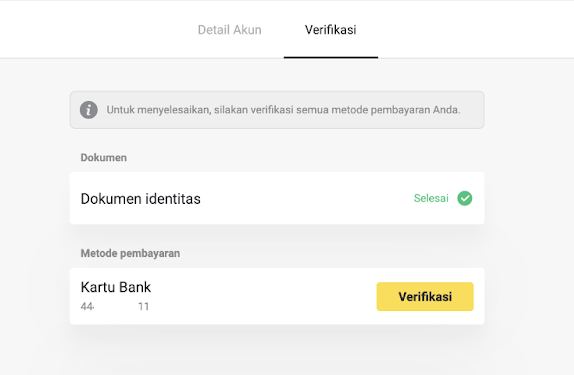Click the black underline beneath Verifikasi tab
The height and width of the screenshot is (375, 574).
(331, 57)
